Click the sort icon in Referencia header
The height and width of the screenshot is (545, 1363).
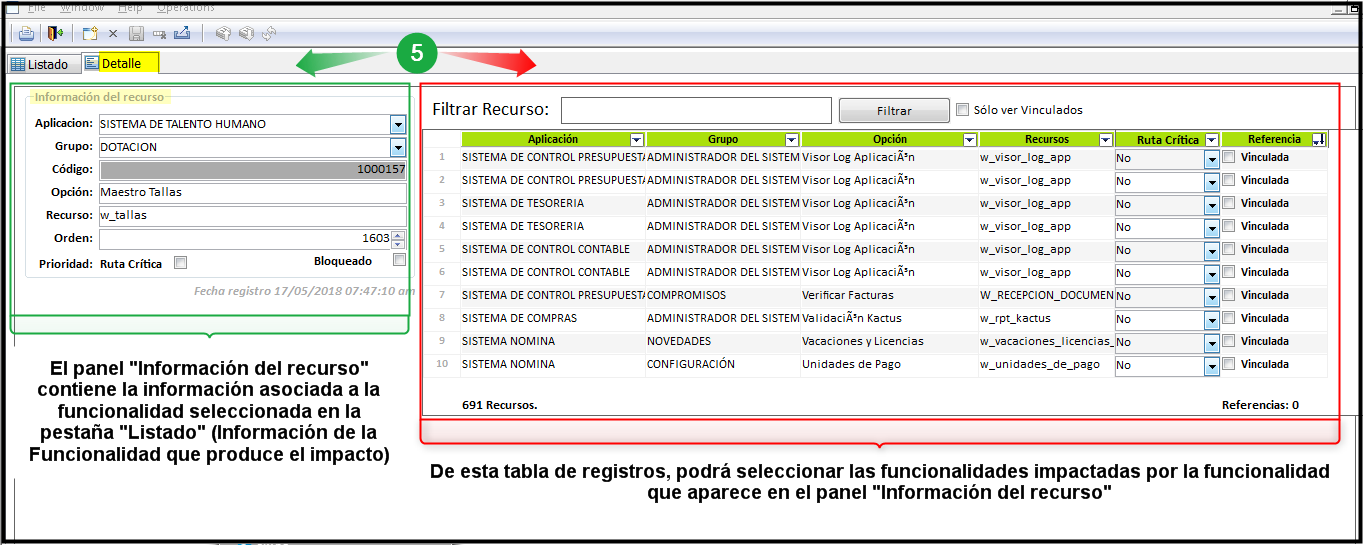coord(1318,140)
